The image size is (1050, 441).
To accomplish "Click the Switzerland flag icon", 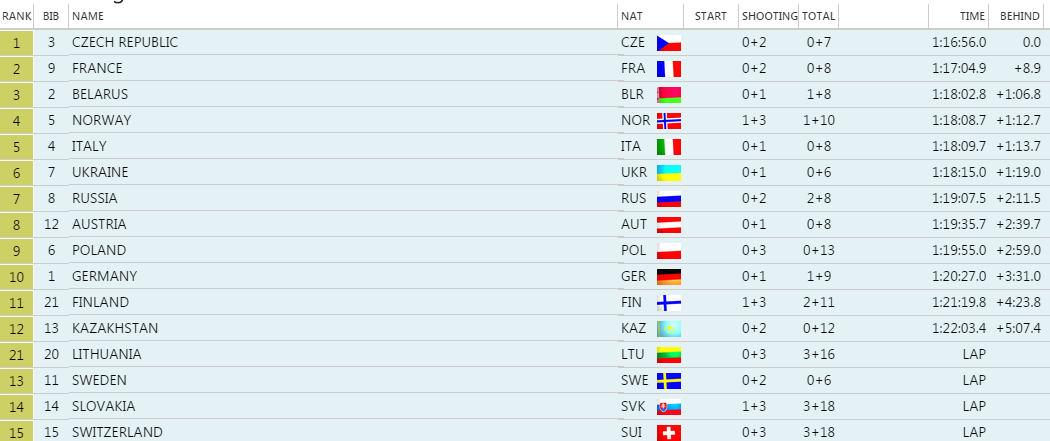I will (x=668, y=433).
